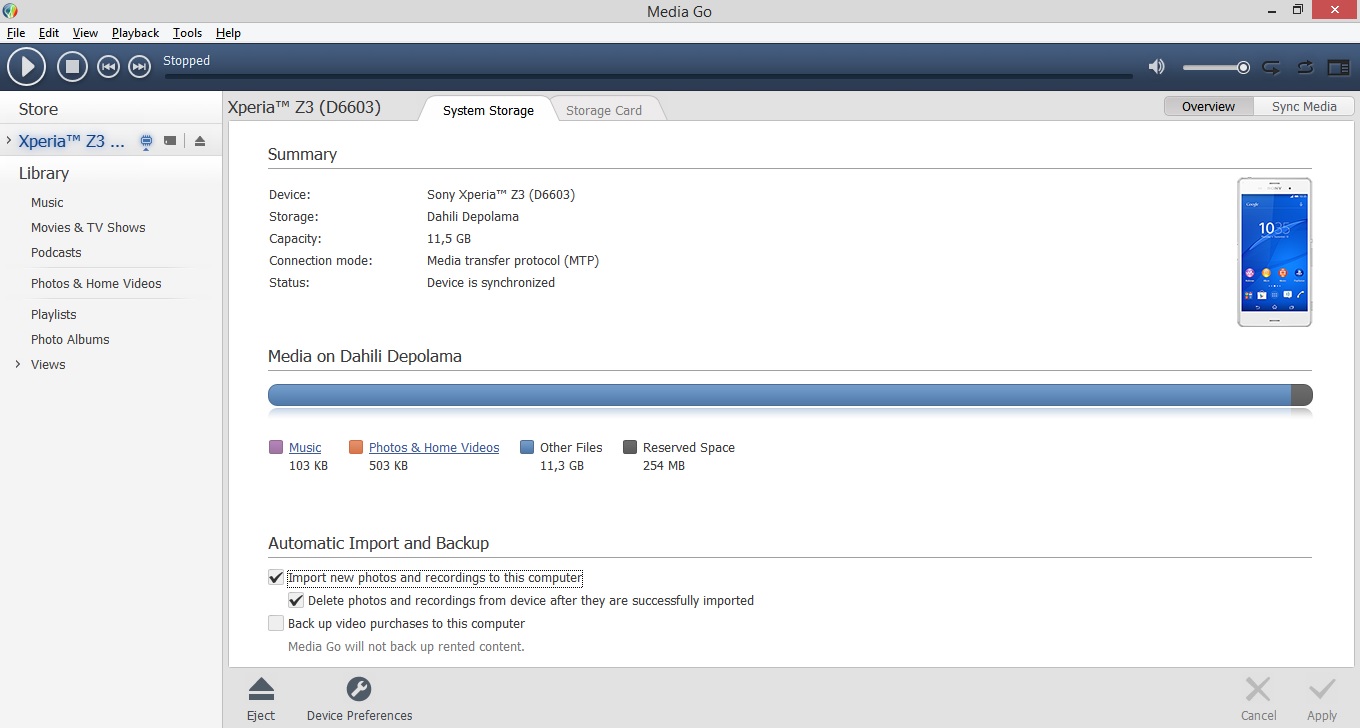
Task: Enable Back up video purchases checkbox
Action: click(276, 623)
